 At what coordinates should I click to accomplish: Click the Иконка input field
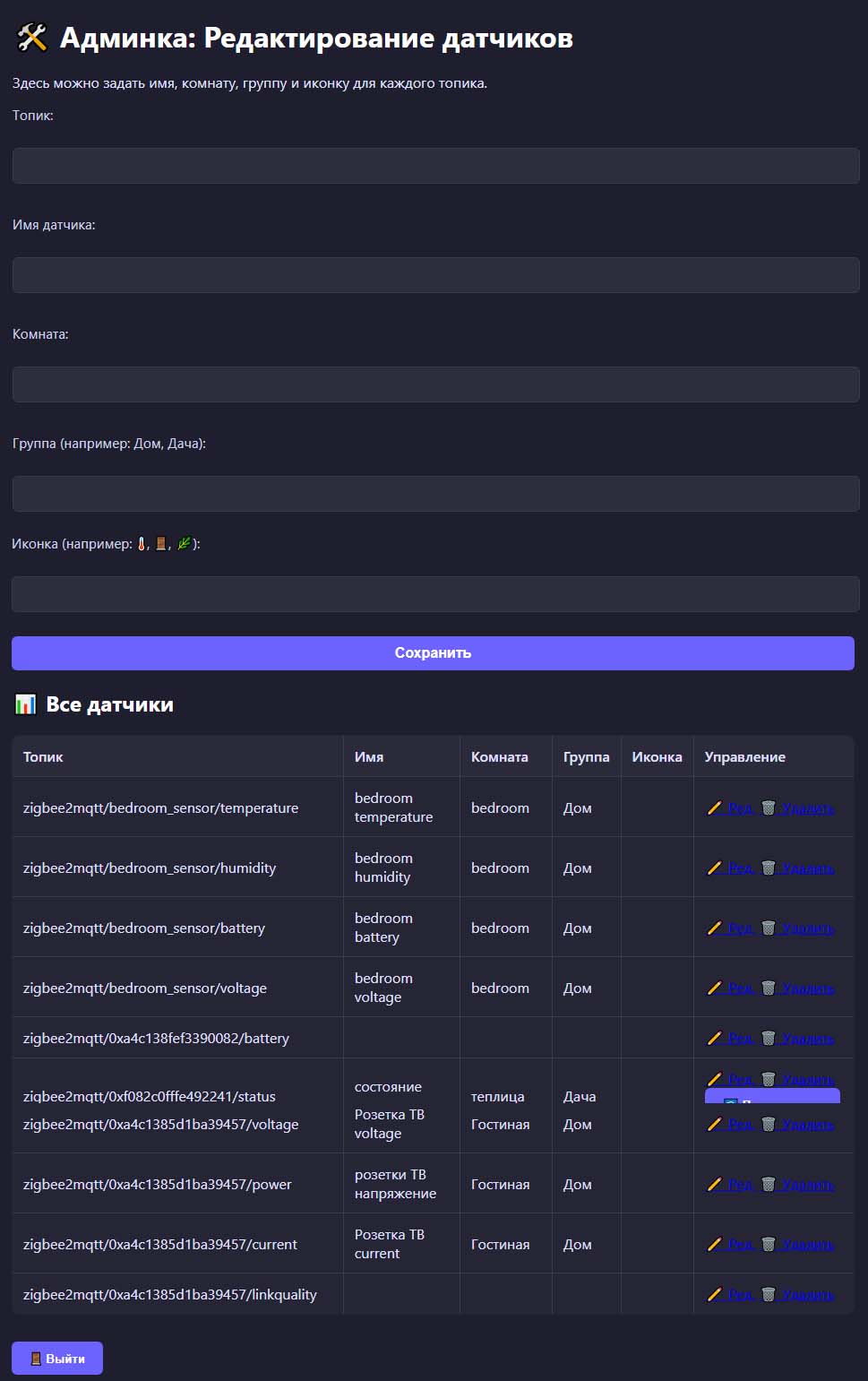click(434, 593)
